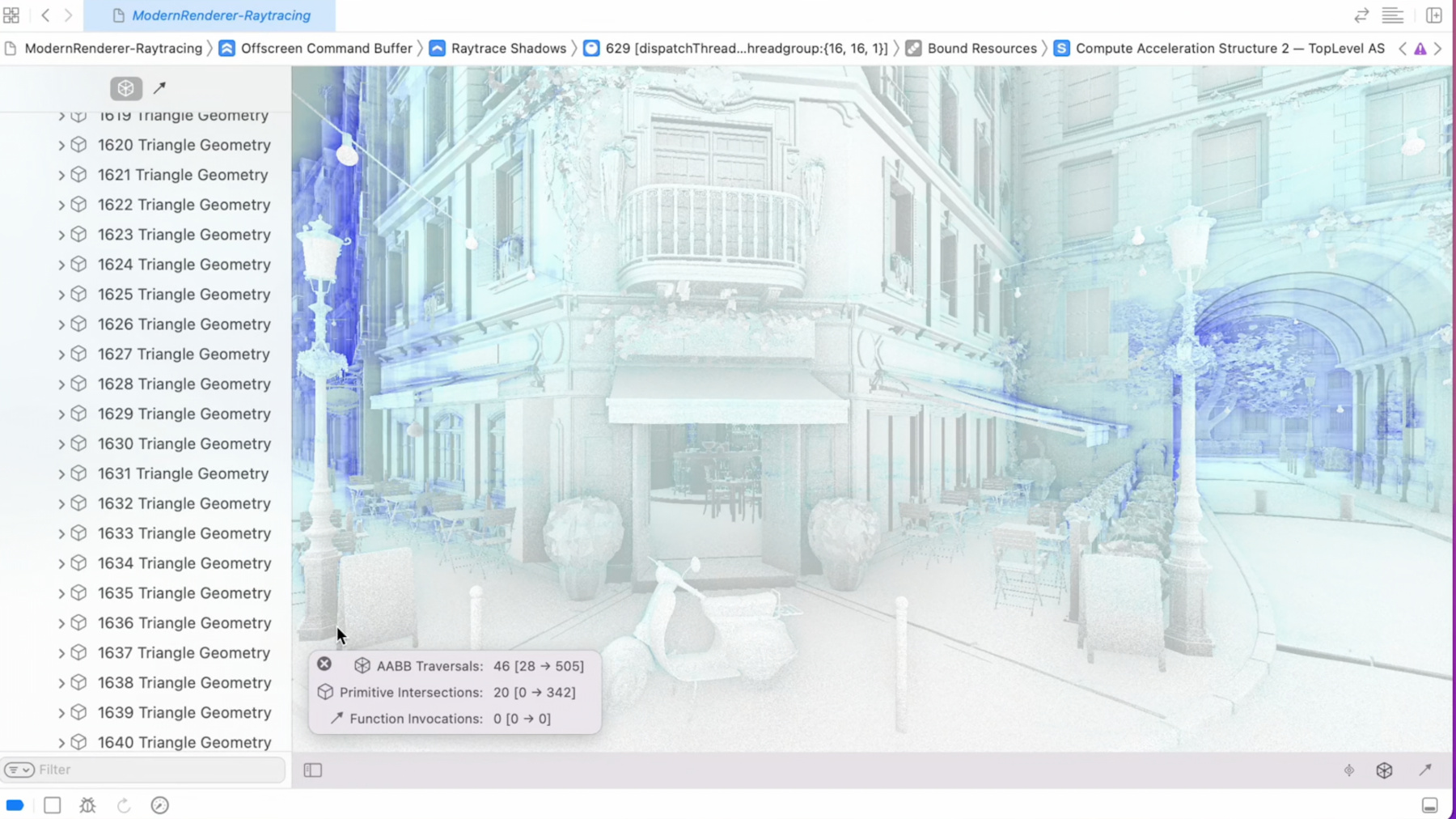Open the editor options lines menu
This screenshot has width=1456, height=819.
coord(1393,15)
